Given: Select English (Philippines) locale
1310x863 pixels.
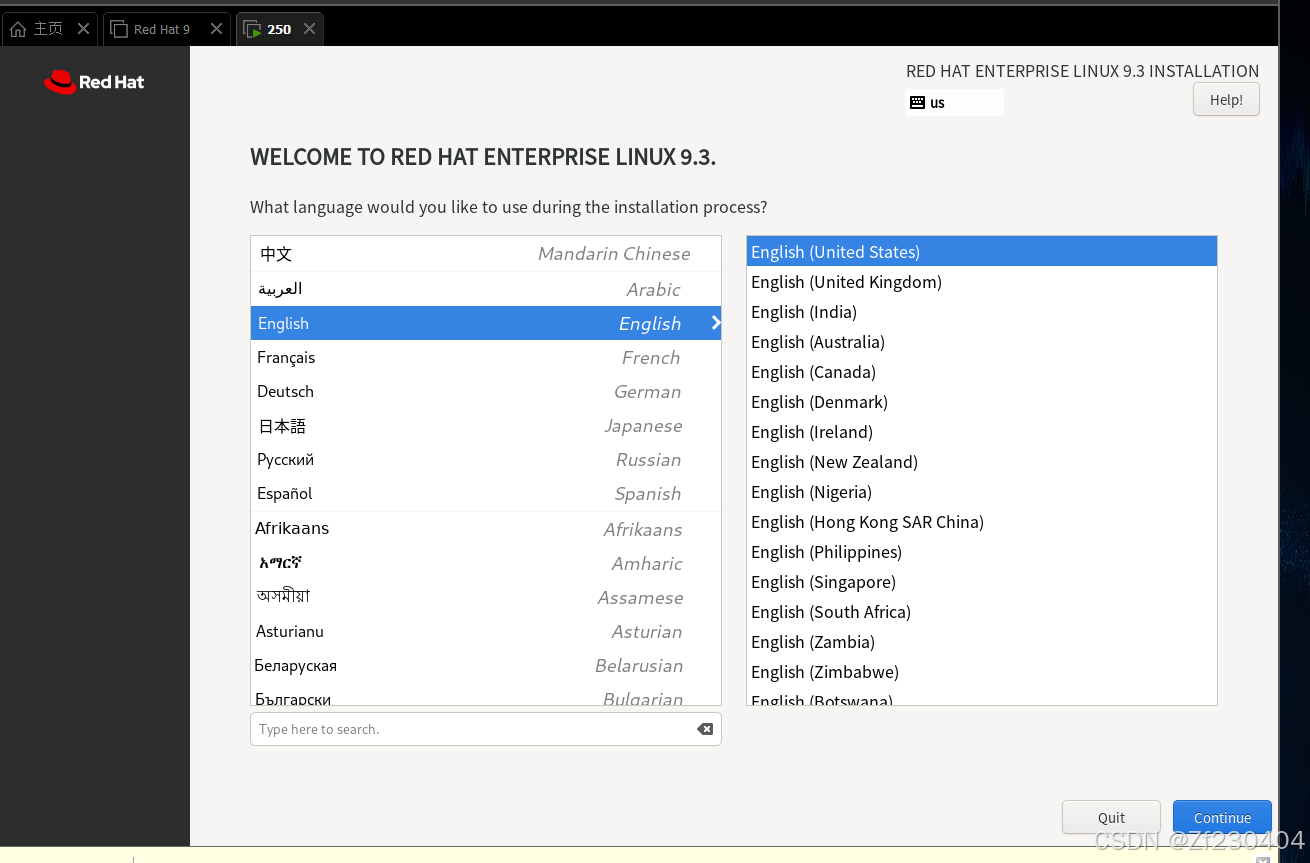Looking at the screenshot, I should click(x=981, y=552).
